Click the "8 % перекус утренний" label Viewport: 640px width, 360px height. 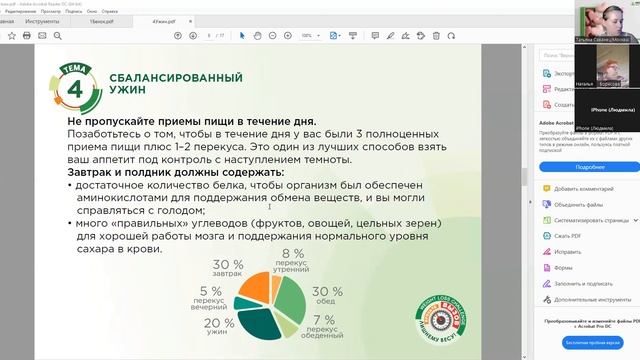(291, 260)
